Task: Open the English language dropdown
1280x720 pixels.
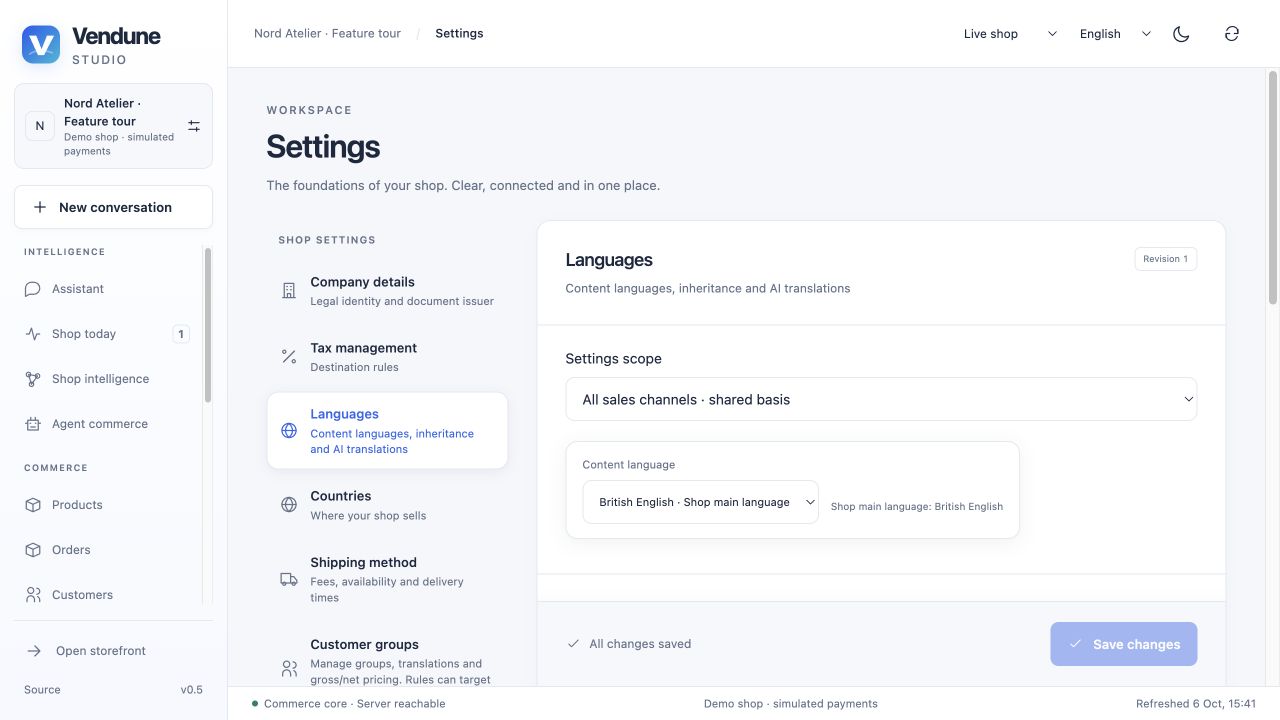Action: [1115, 34]
